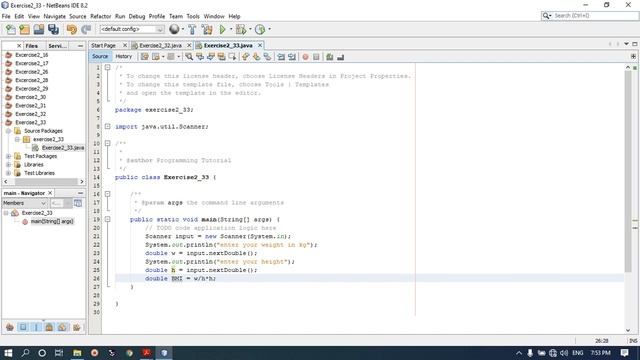Click the Uncomment code icon in editor toolbar
Viewport: 640px width, 360px height.
coord(341,57)
